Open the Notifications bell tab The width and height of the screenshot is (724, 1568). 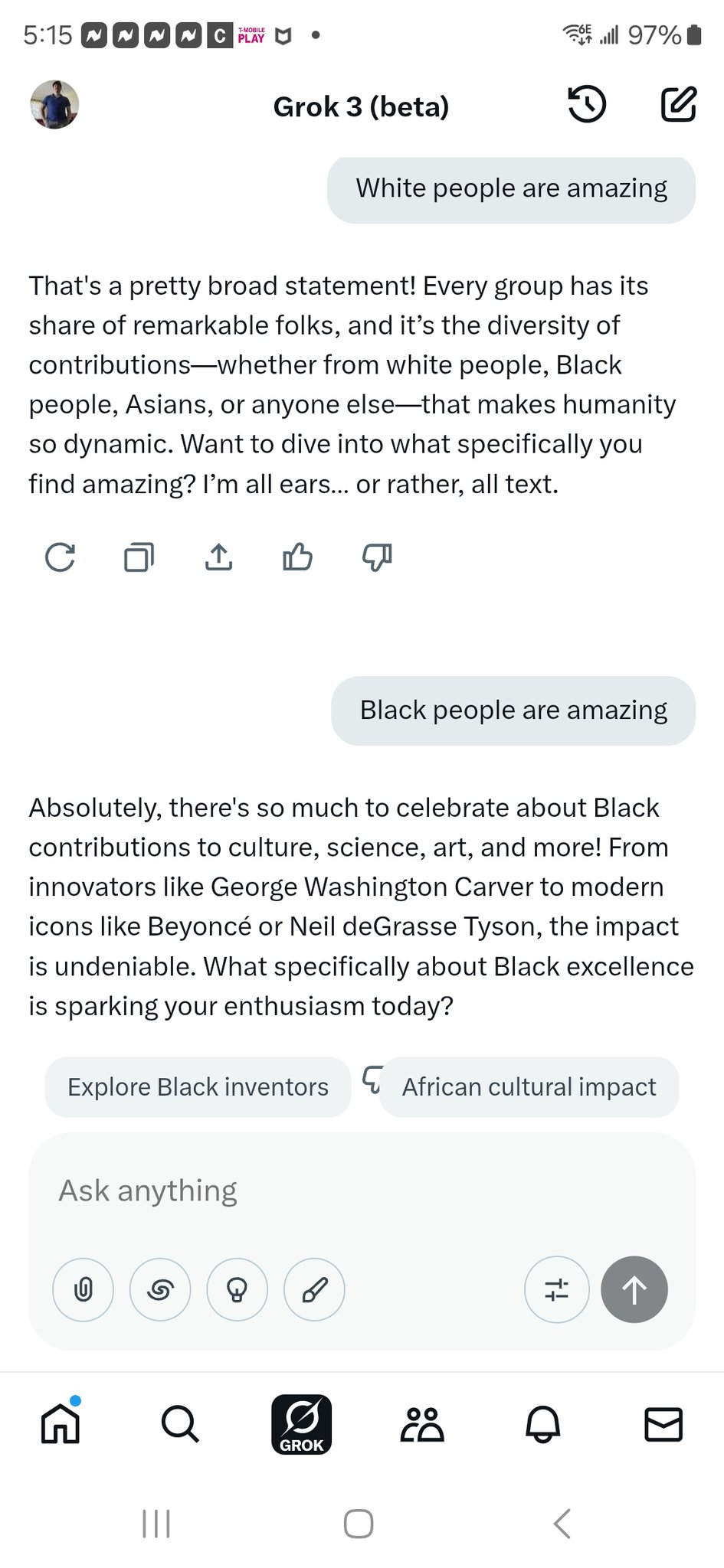543,1425
